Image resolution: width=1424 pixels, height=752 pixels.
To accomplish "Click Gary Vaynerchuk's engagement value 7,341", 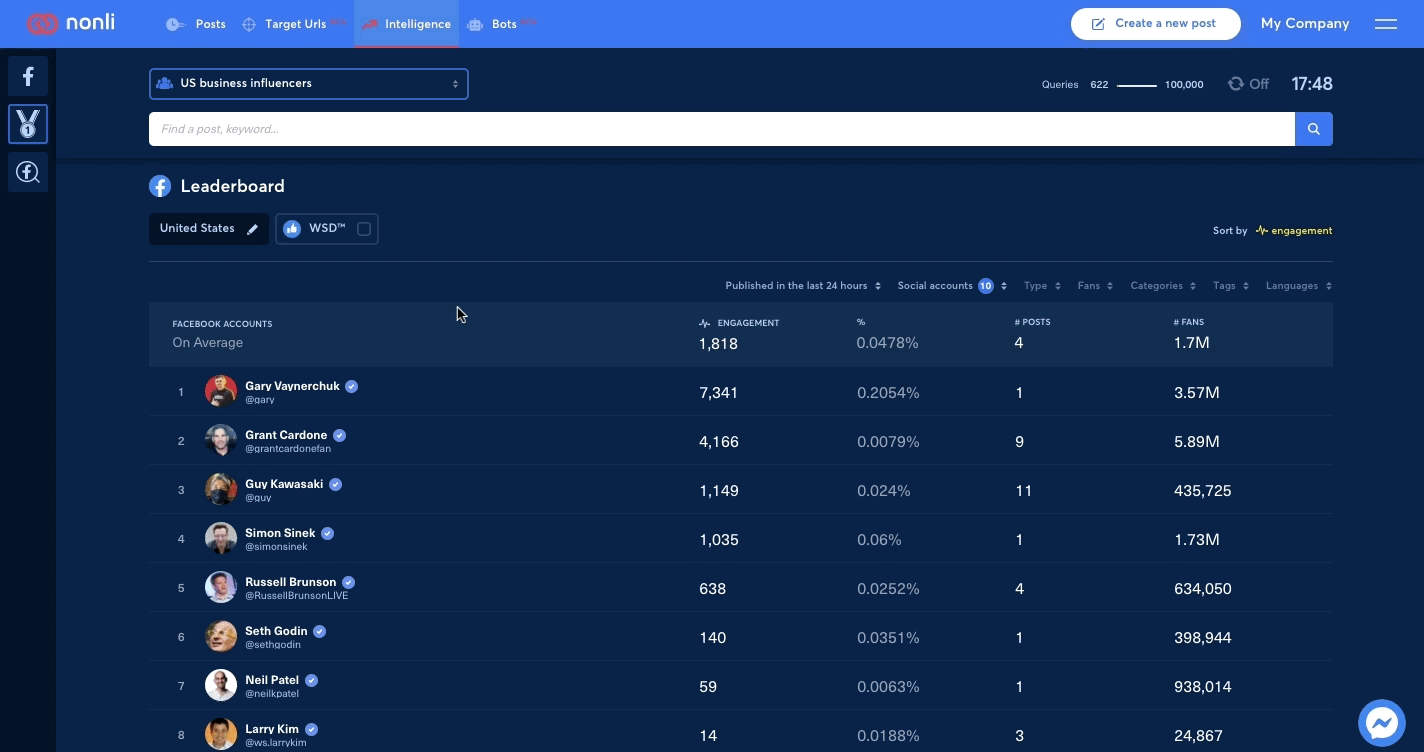I will [x=718, y=393].
